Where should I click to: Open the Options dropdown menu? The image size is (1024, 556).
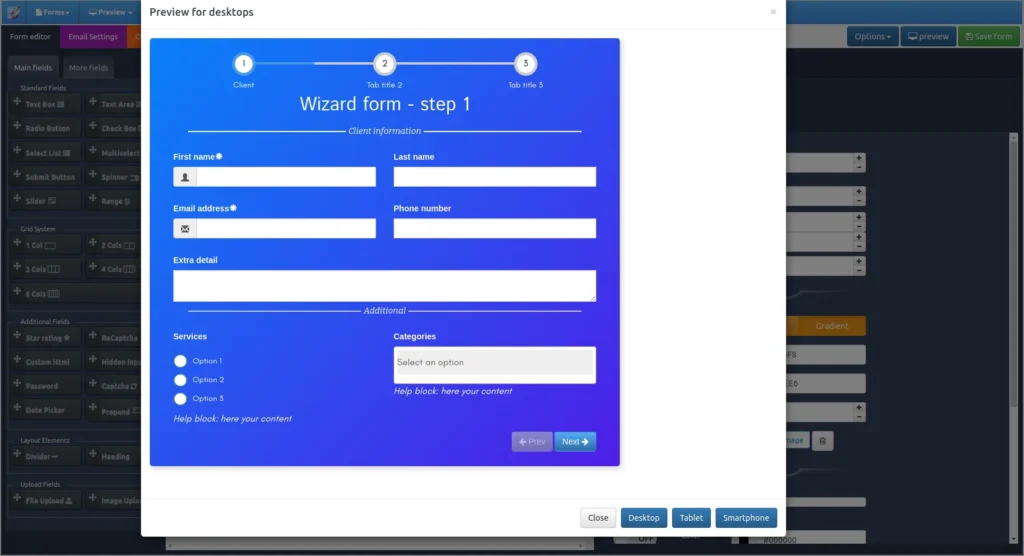(872, 37)
